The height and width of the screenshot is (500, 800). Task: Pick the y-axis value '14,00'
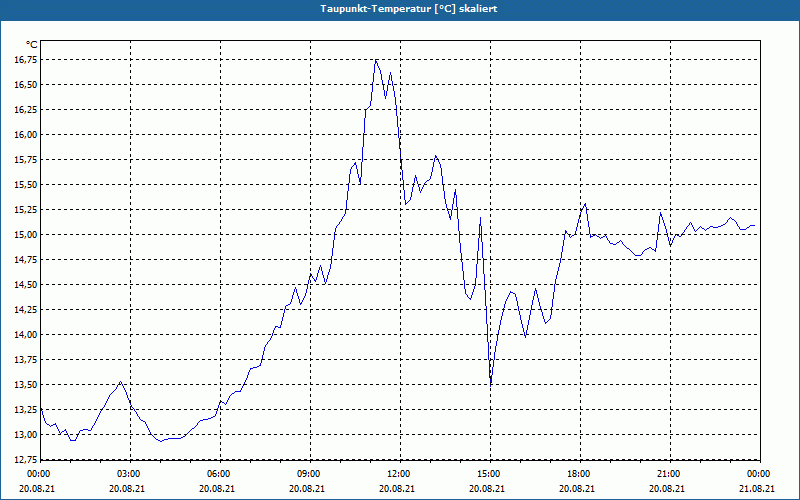[26, 335]
